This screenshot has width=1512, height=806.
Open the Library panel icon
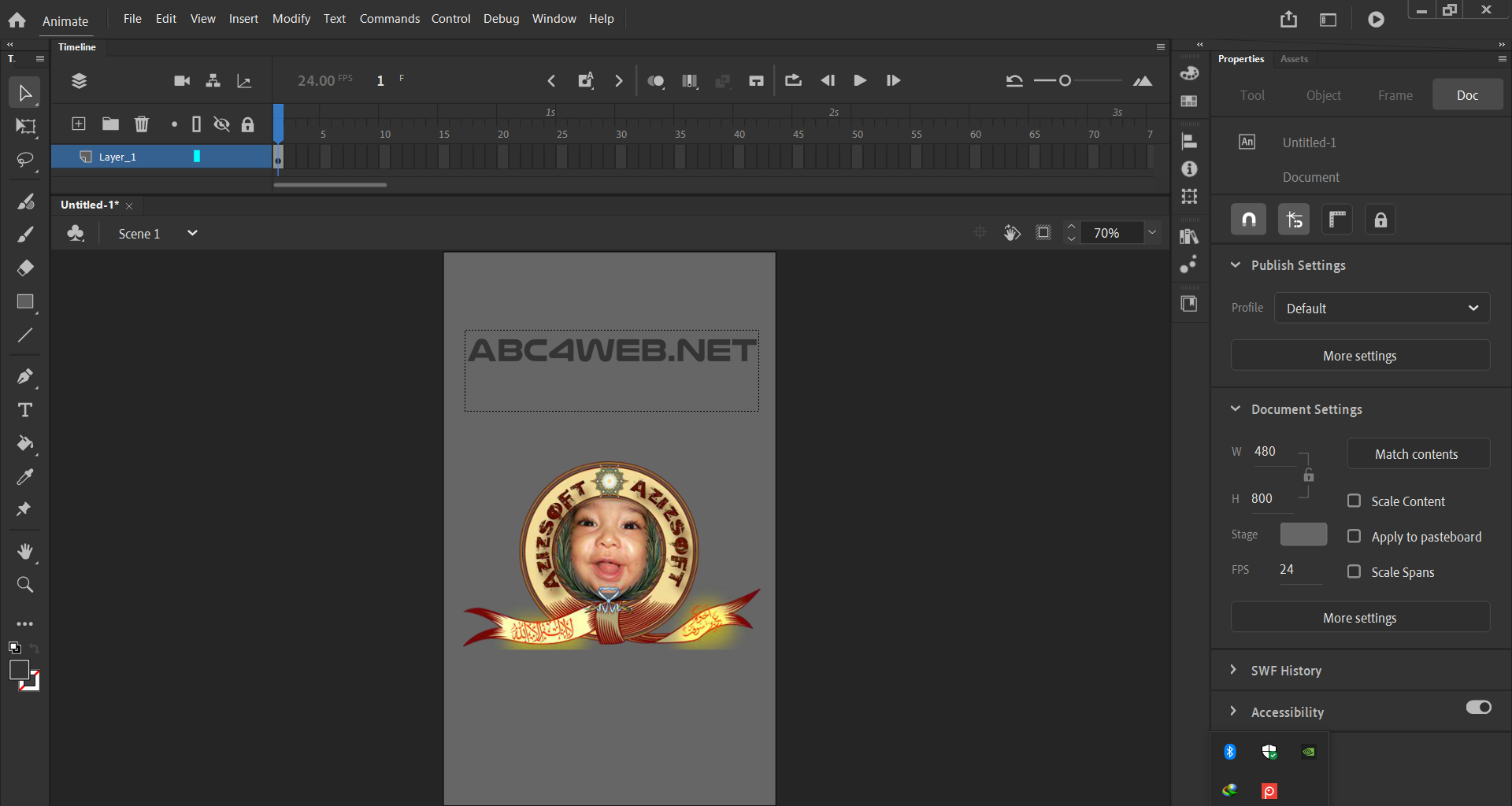coord(1189,236)
